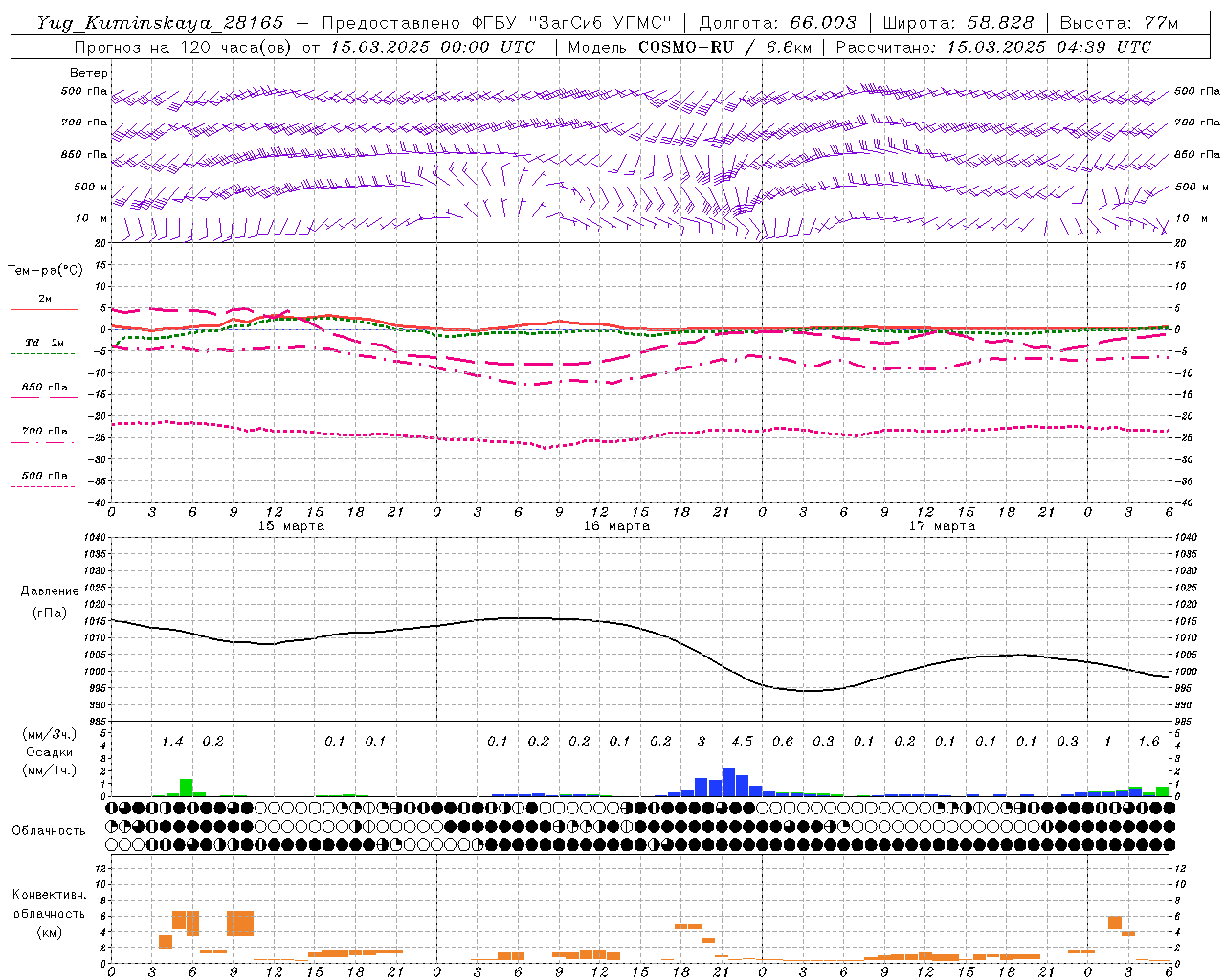
Task: Click the (мм/3ч.) unit label
Action: (x=50, y=734)
